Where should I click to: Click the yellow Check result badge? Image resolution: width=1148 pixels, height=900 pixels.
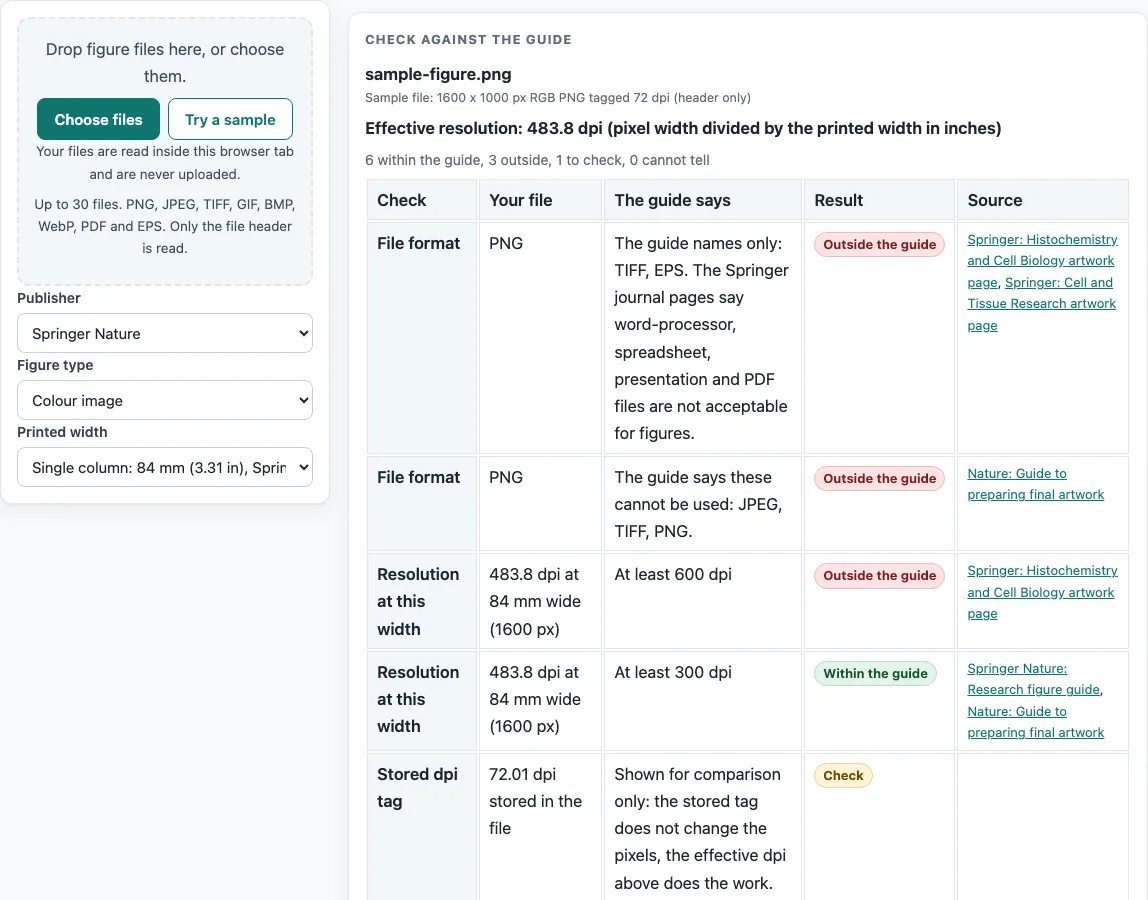(843, 776)
